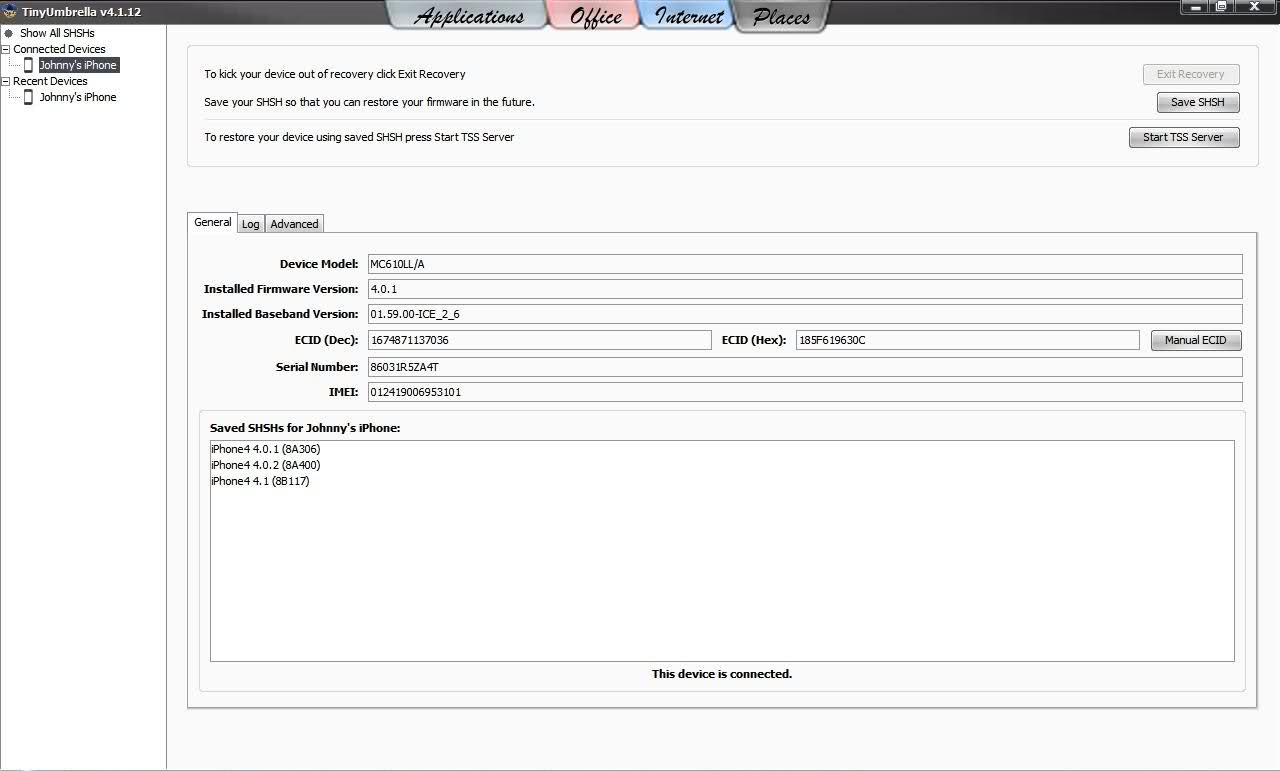Open the Office top tab
The width and height of the screenshot is (1280, 771).
596,16
